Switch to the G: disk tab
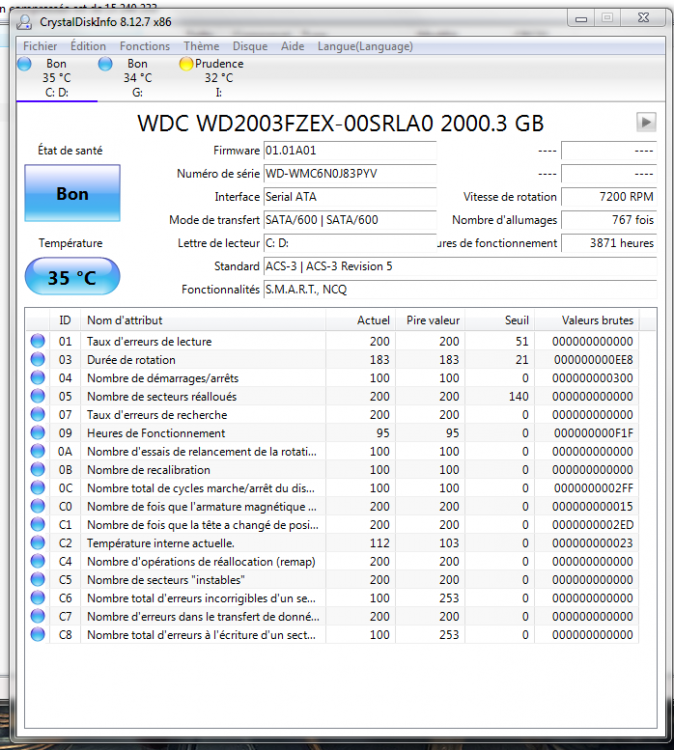Image resolution: width=674 pixels, height=750 pixels. coord(137,78)
